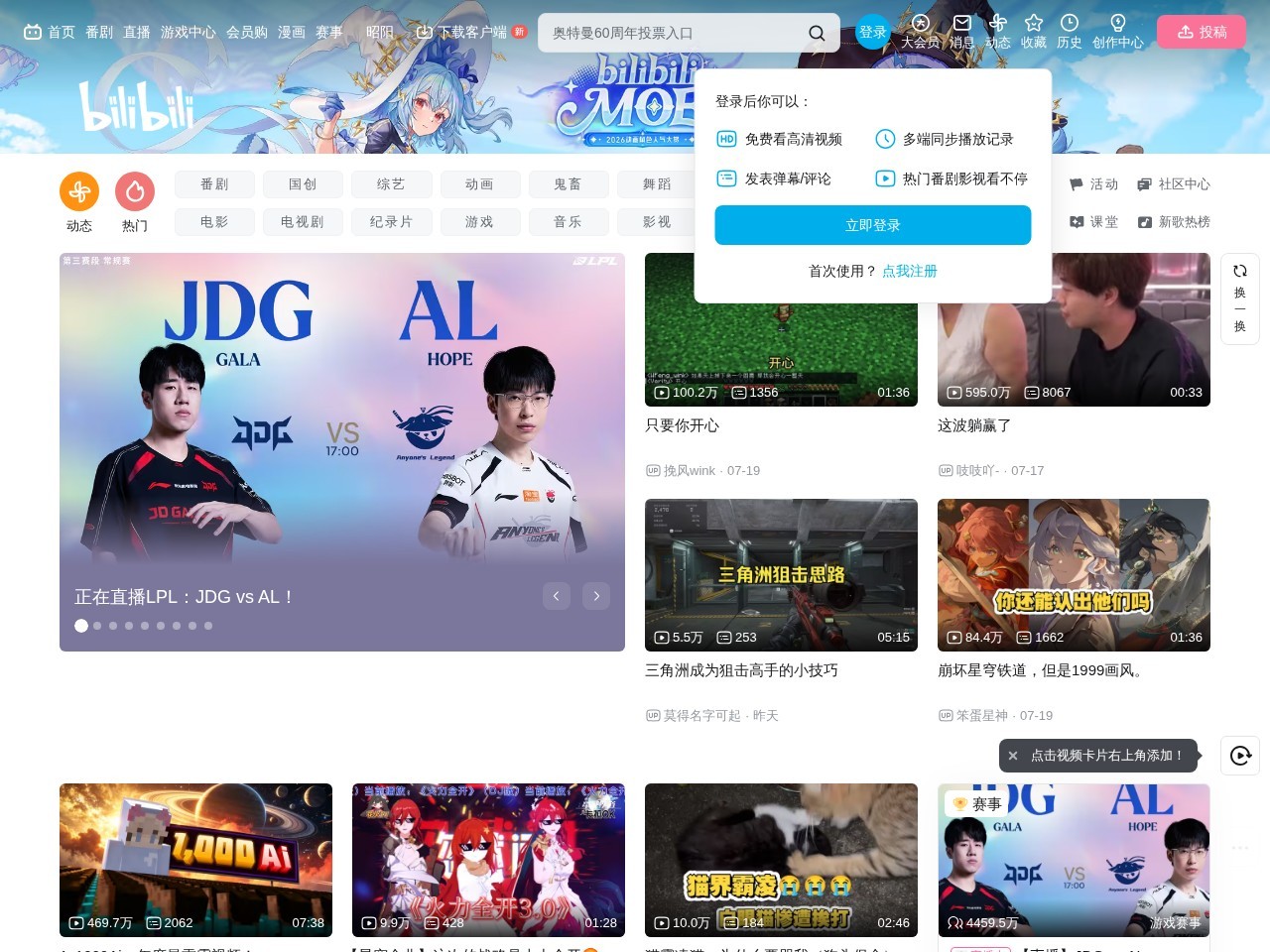Open the watch-later playlist icon at right
1270x952 pixels.
point(1240,756)
